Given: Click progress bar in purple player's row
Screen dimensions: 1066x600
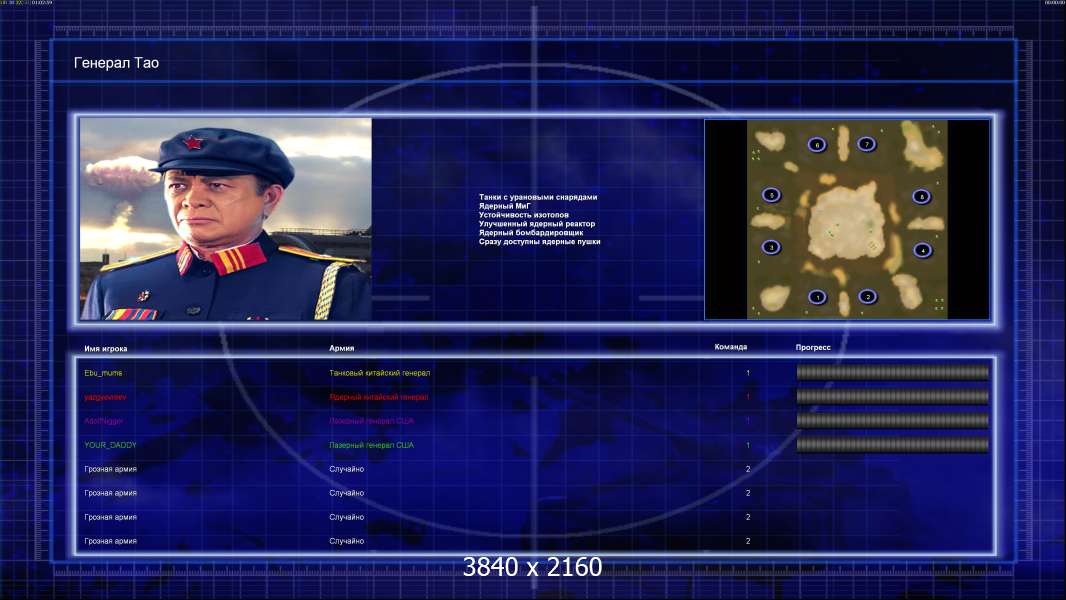Looking at the screenshot, I should (x=893, y=421).
